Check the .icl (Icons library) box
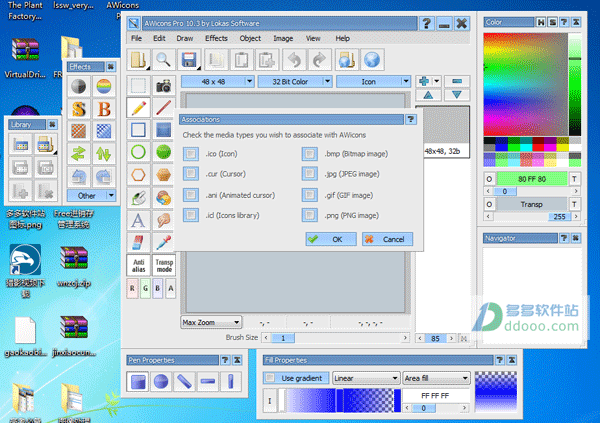The height and width of the screenshot is (423, 600). click(191, 215)
